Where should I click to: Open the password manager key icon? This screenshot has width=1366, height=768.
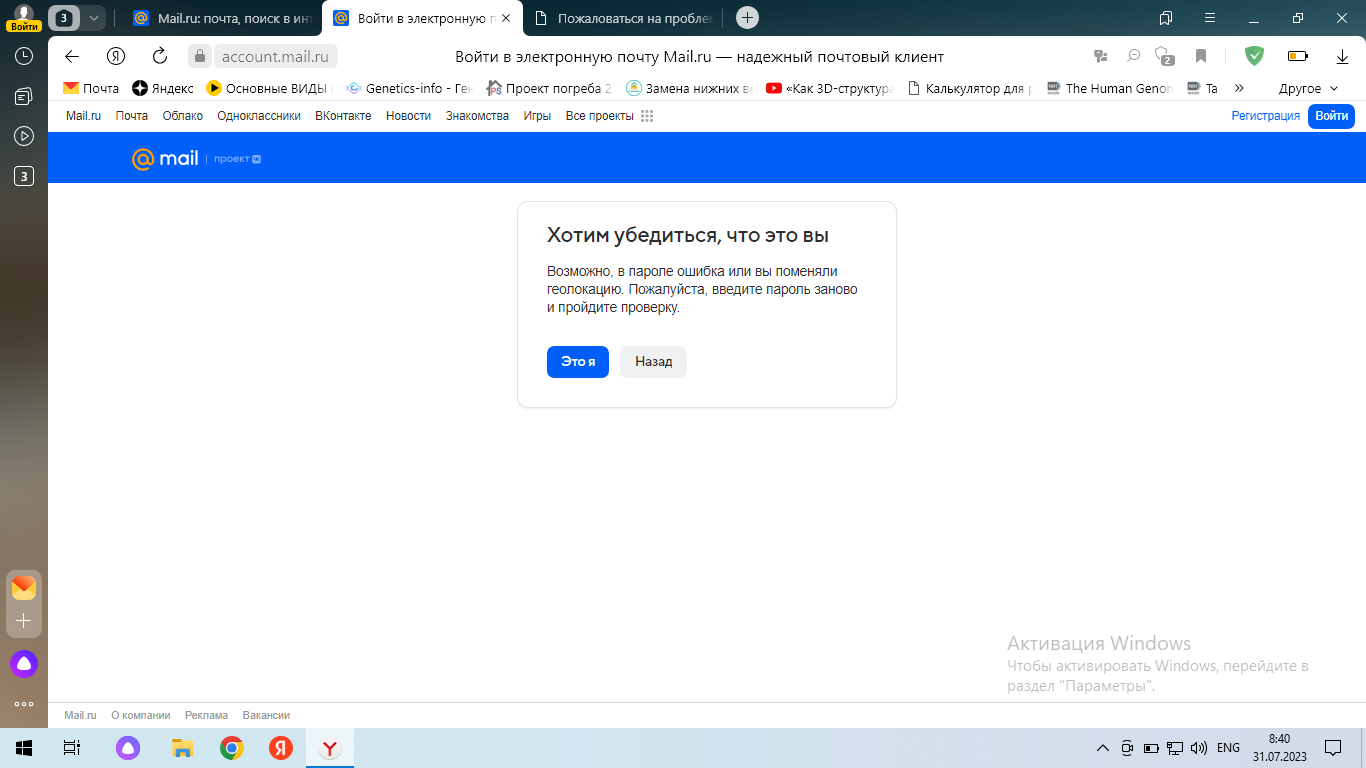click(1100, 56)
